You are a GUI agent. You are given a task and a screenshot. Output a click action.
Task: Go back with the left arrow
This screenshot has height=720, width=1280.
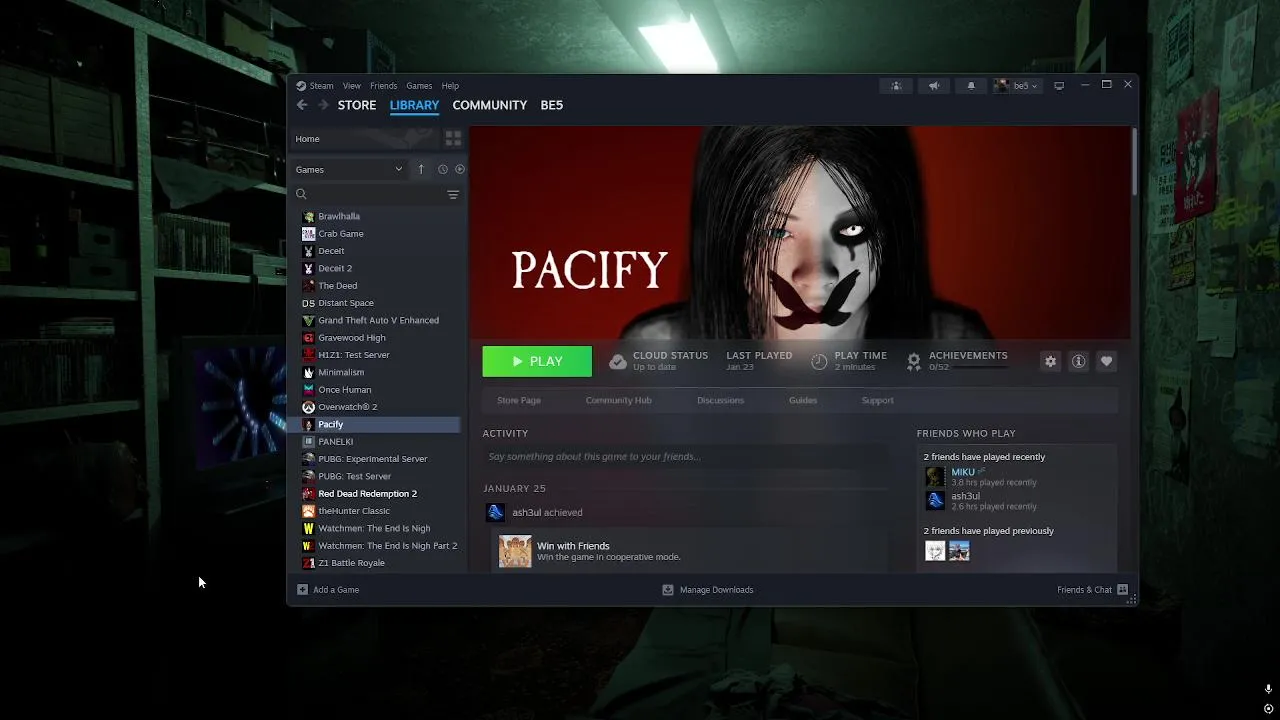[x=302, y=105]
